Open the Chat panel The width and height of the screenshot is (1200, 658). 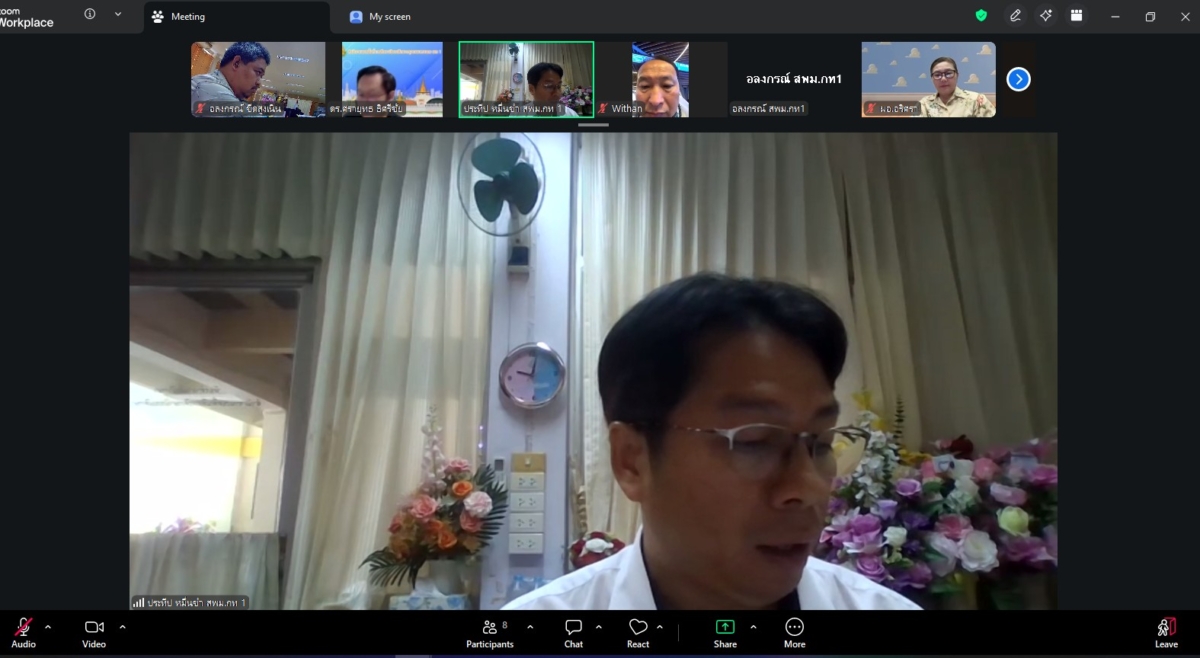pyautogui.click(x=573, y=632)
